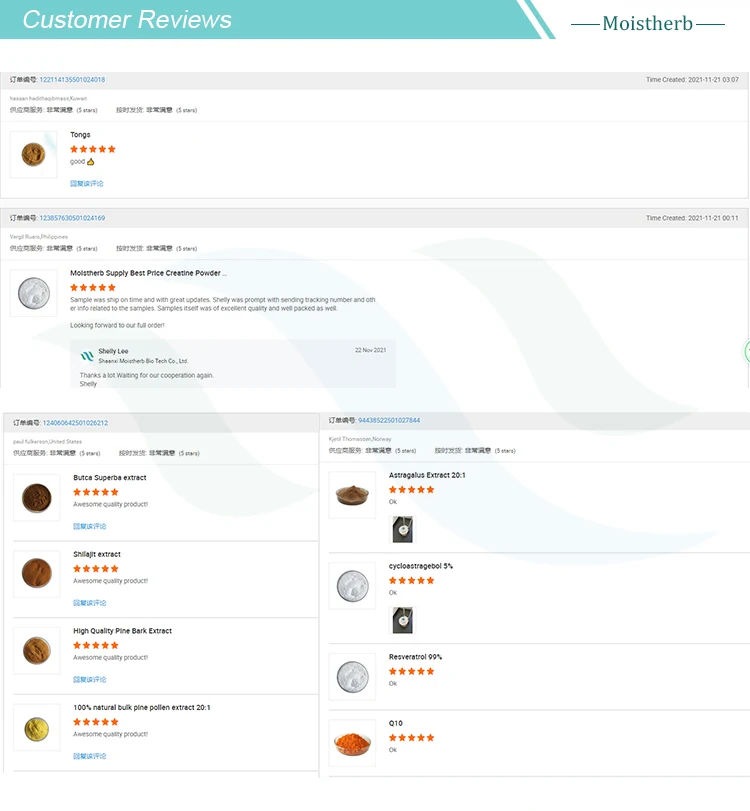Screen dimensions: 750x811
Task: Click the '22 Nov 2021' reply date
Action: coord(370,350)
